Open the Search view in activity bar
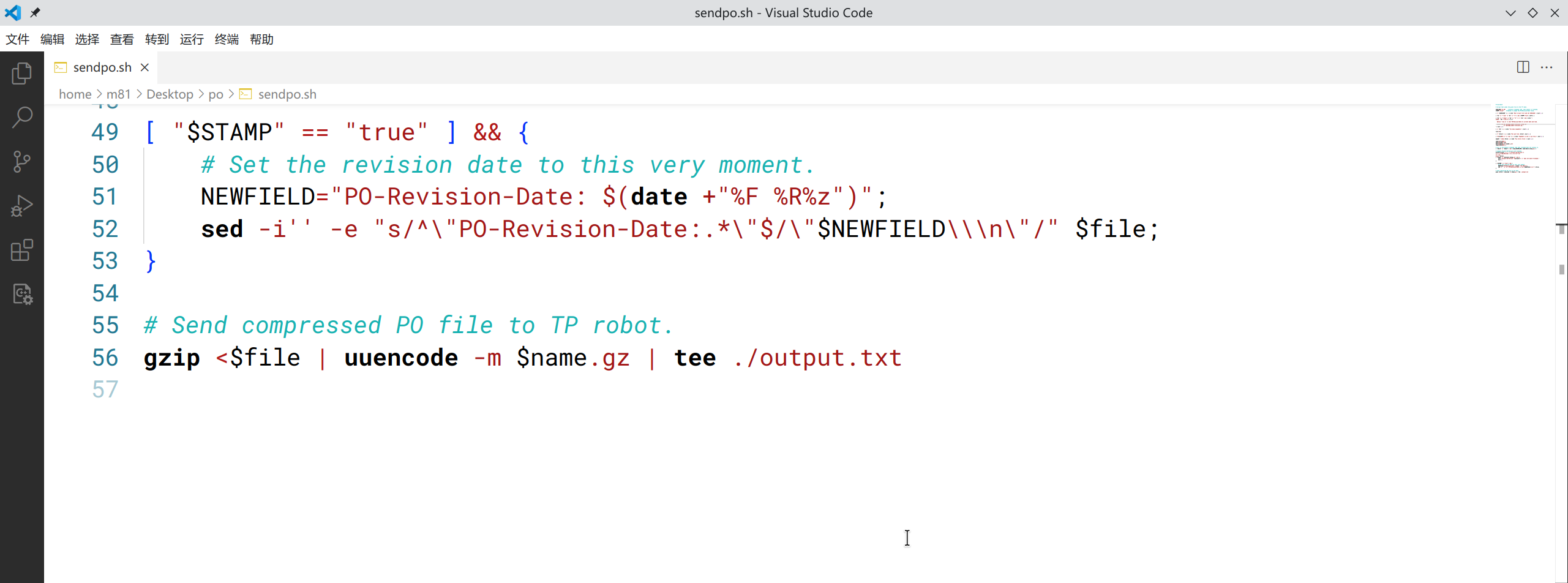This screenshot has width=1568, height=583. (22, 118)
